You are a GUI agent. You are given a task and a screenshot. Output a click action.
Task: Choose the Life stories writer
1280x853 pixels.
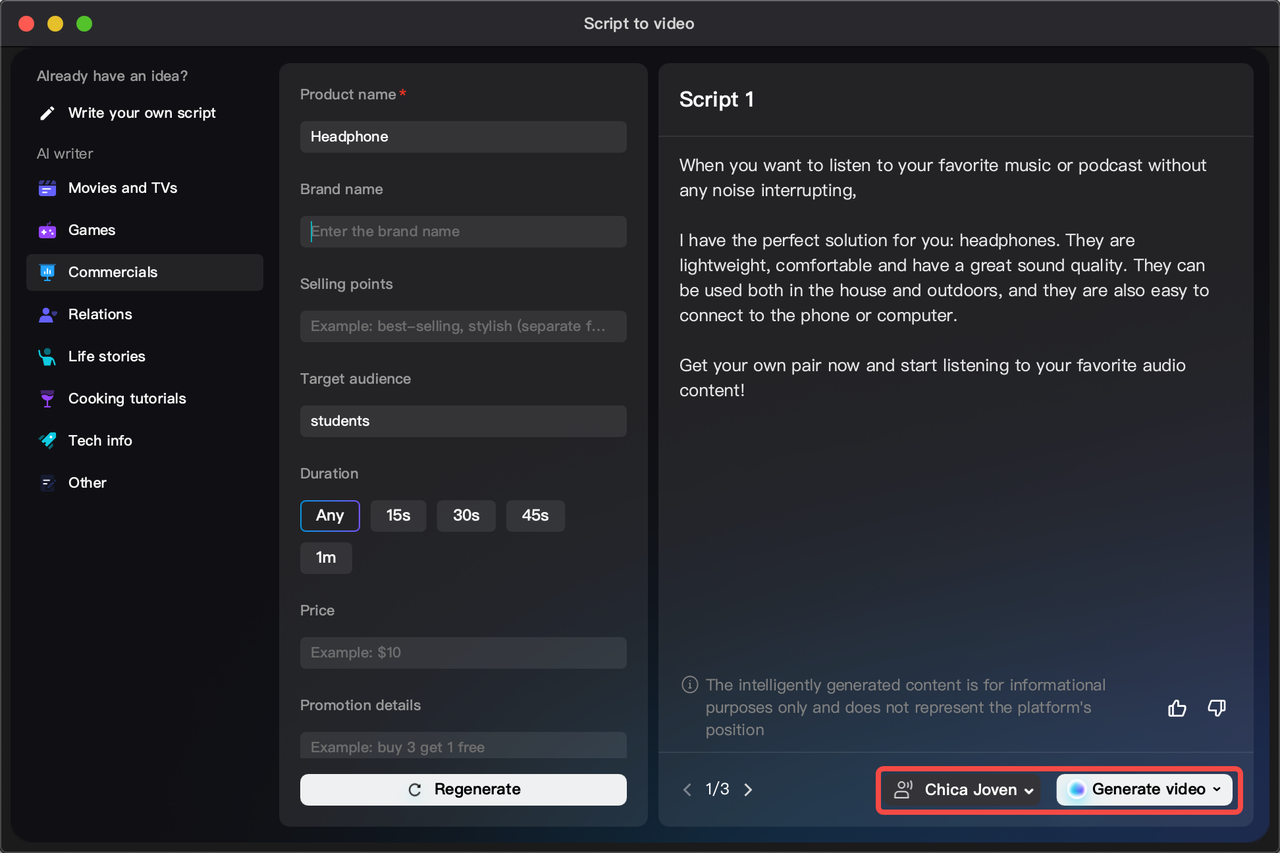tap(104, 356)
